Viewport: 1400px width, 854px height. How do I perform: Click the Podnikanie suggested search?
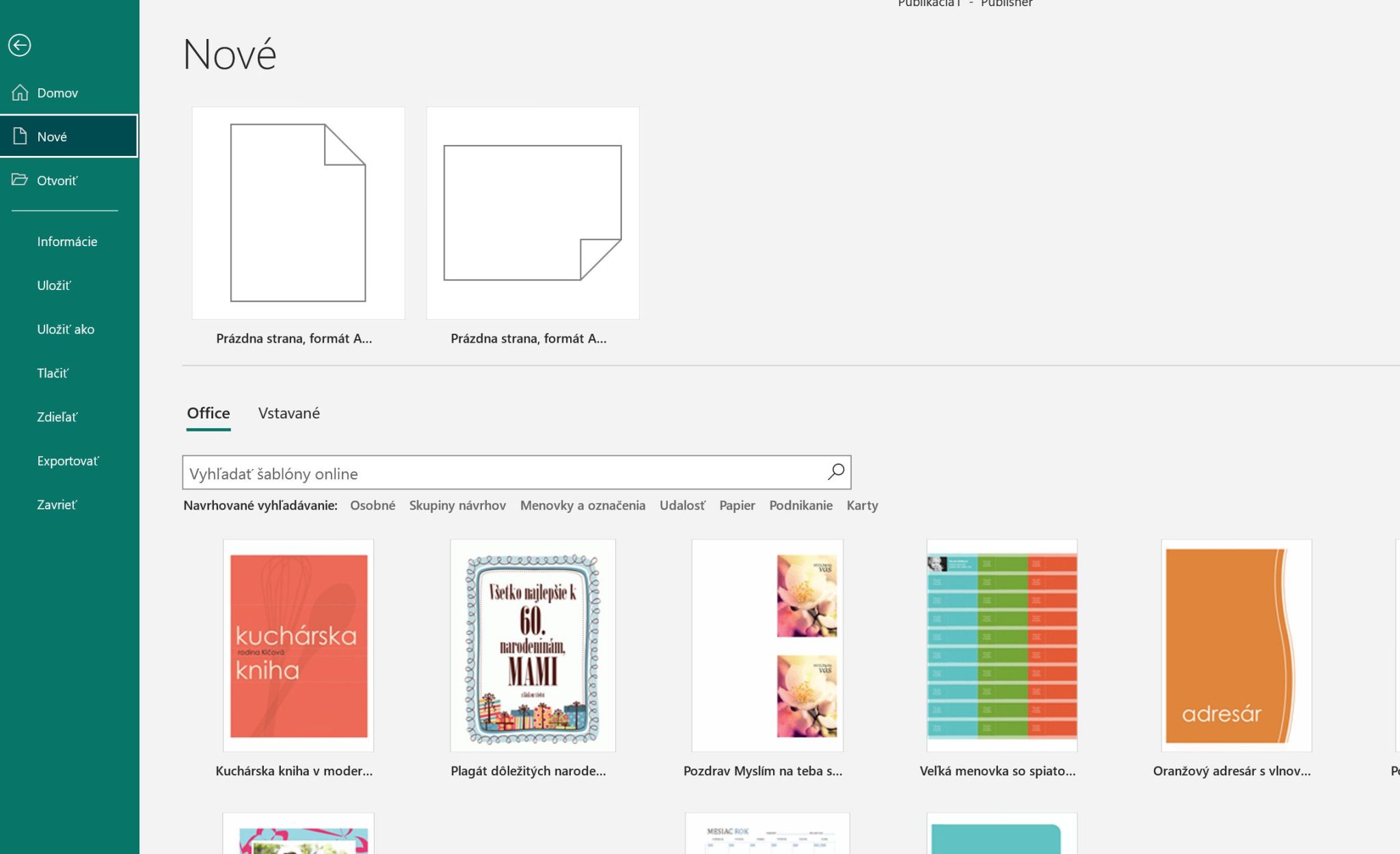click(x=800, y=505)
